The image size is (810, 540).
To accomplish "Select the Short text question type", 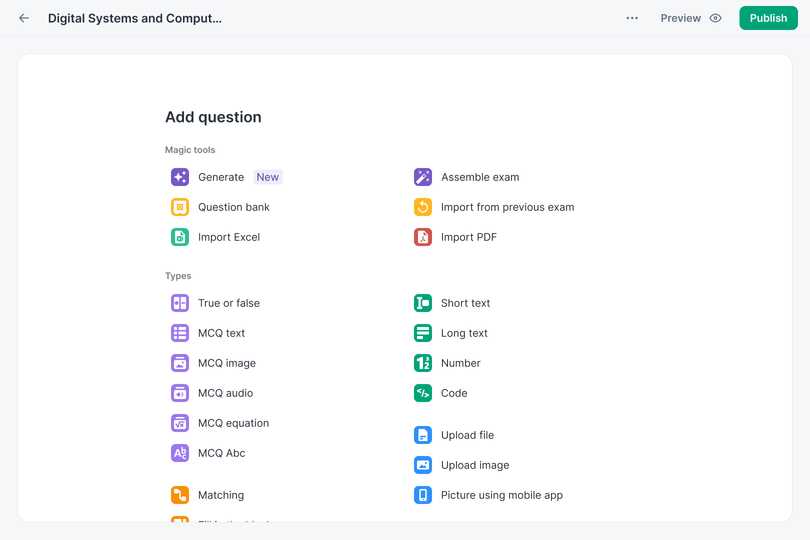I will [465, 303].
